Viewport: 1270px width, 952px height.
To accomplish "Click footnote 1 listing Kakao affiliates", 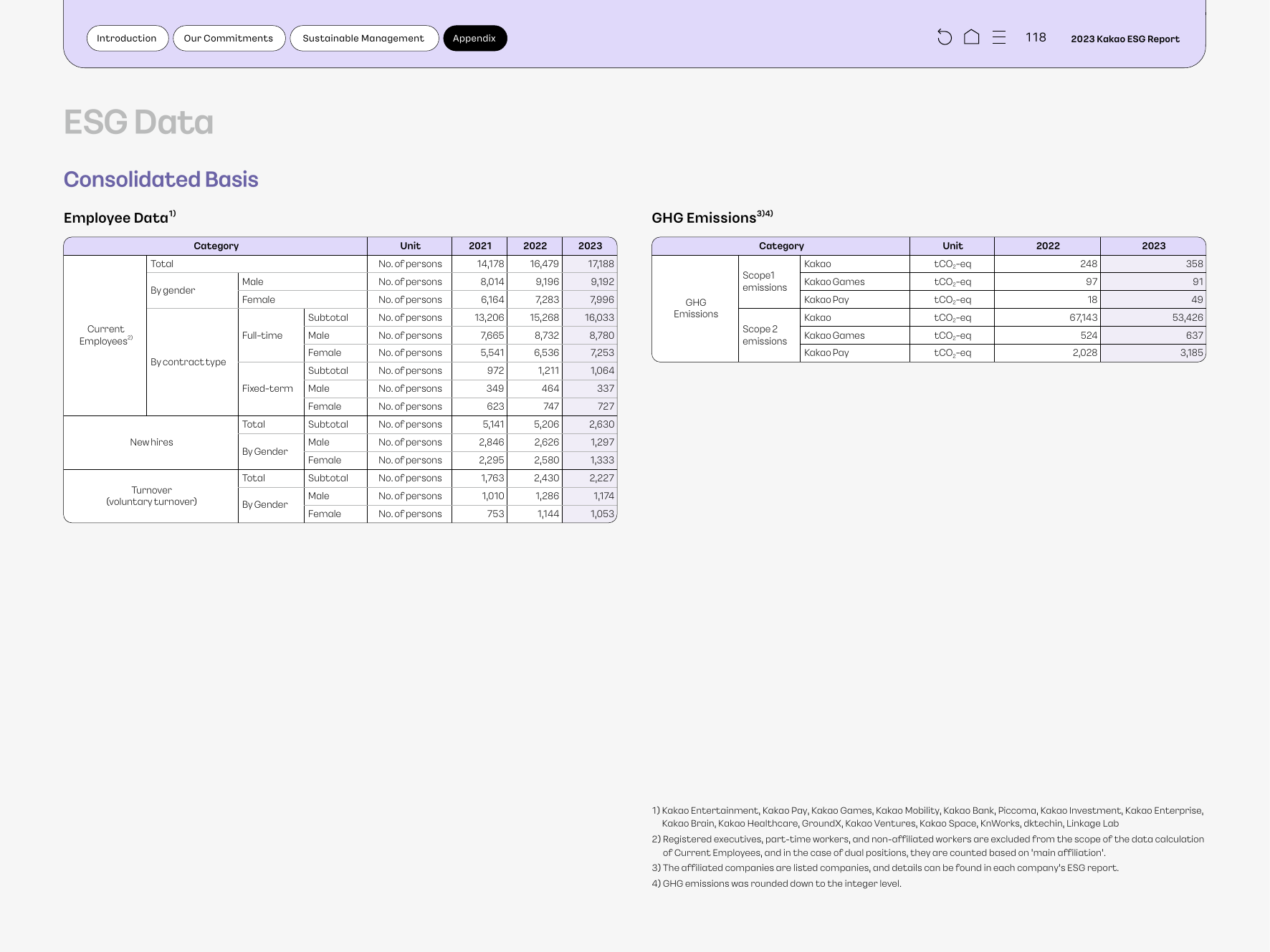I will [x=927, y=817].
